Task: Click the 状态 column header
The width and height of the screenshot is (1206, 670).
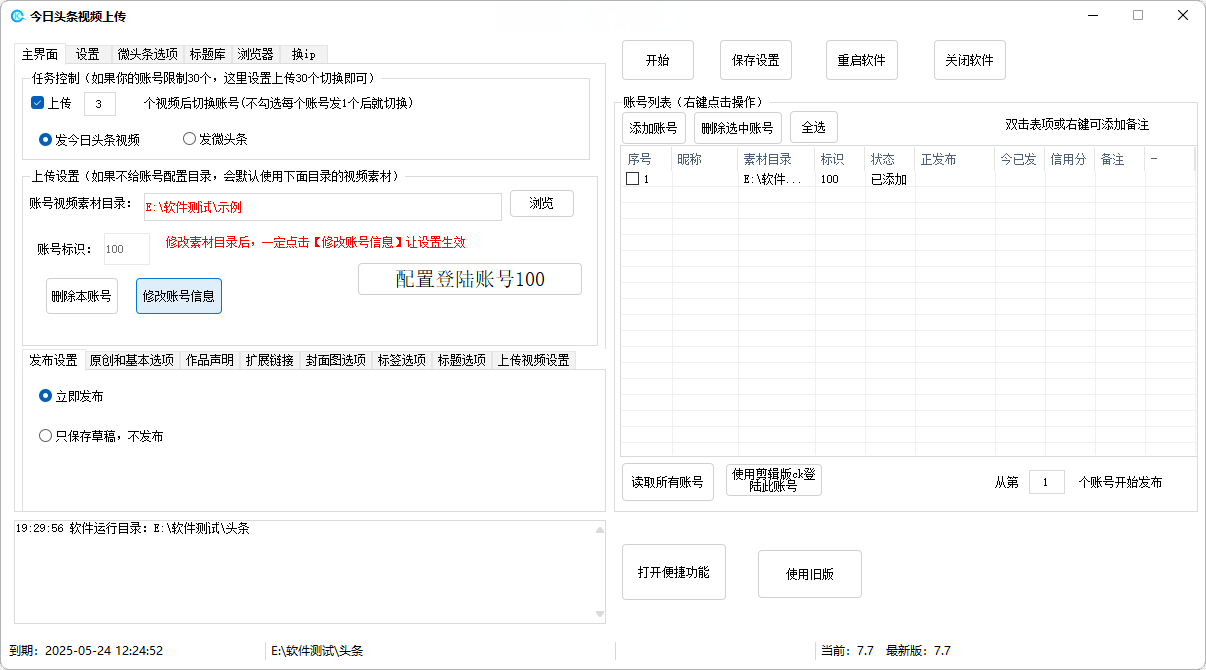Action: pyautogui.click(x=891, y=159)
